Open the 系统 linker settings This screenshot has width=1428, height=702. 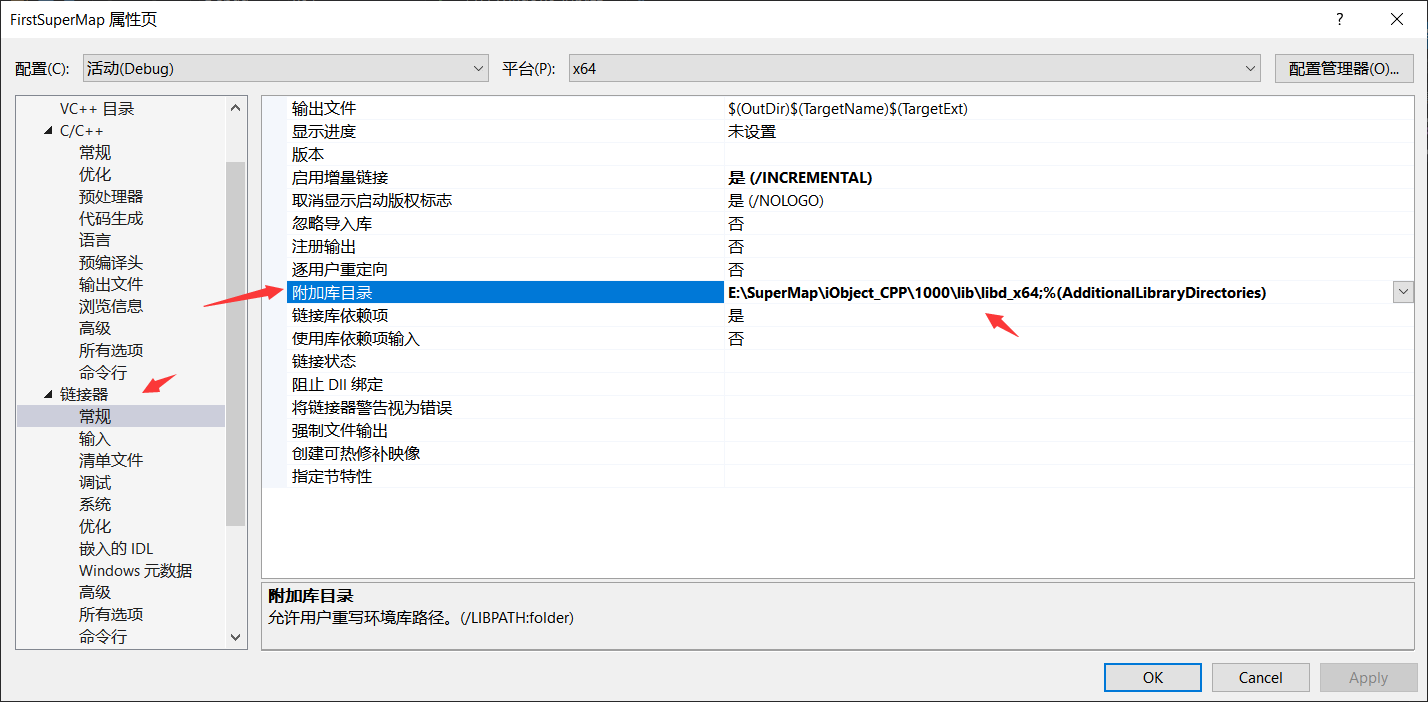tap(94, 503)
